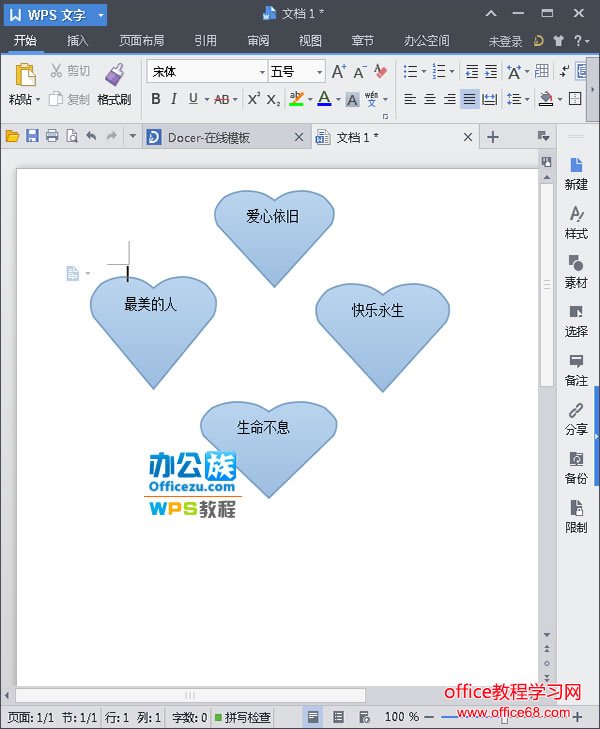Click 拼写检查 in status bar

pos(243,717)
